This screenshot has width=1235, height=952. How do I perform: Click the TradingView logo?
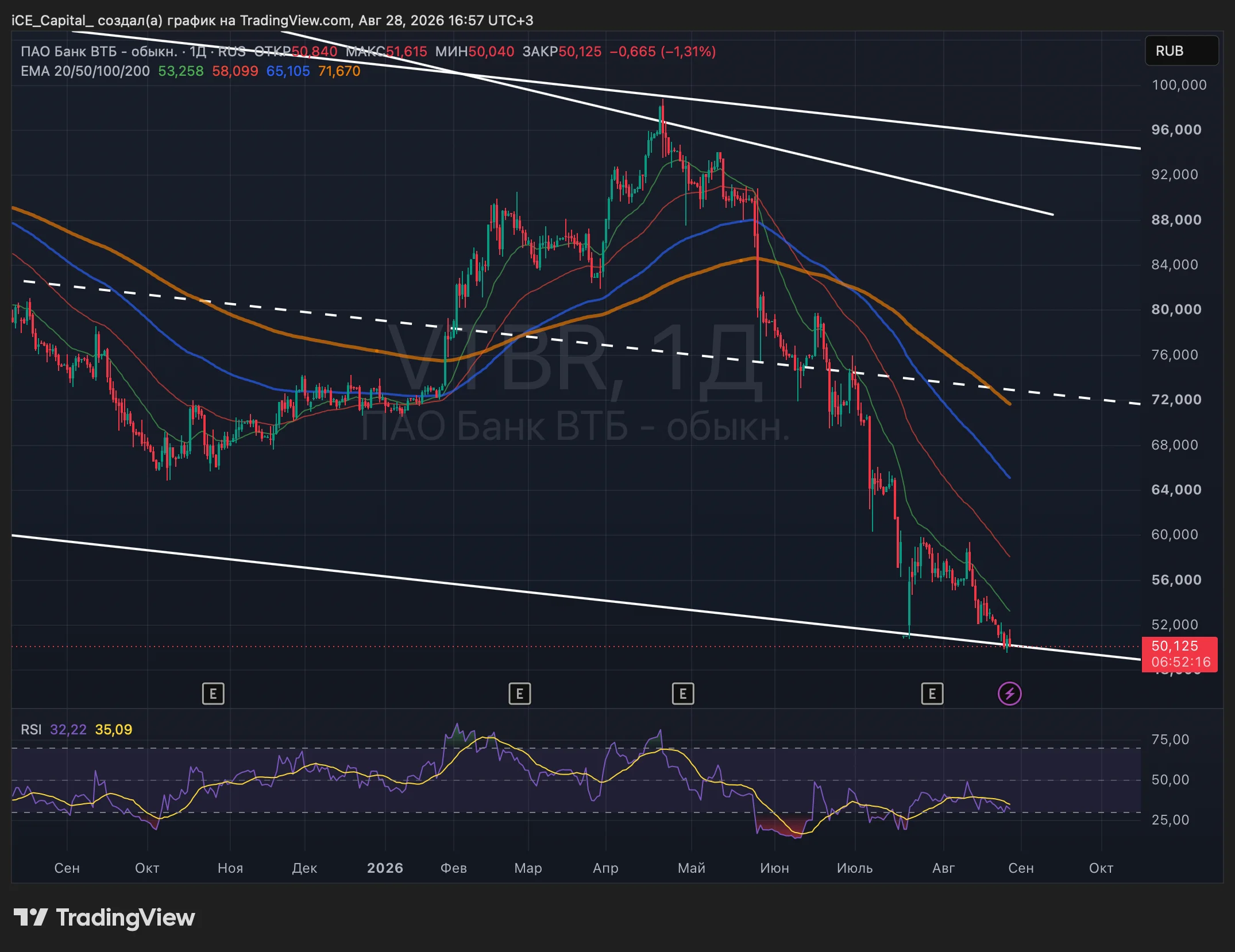[104, 918]
